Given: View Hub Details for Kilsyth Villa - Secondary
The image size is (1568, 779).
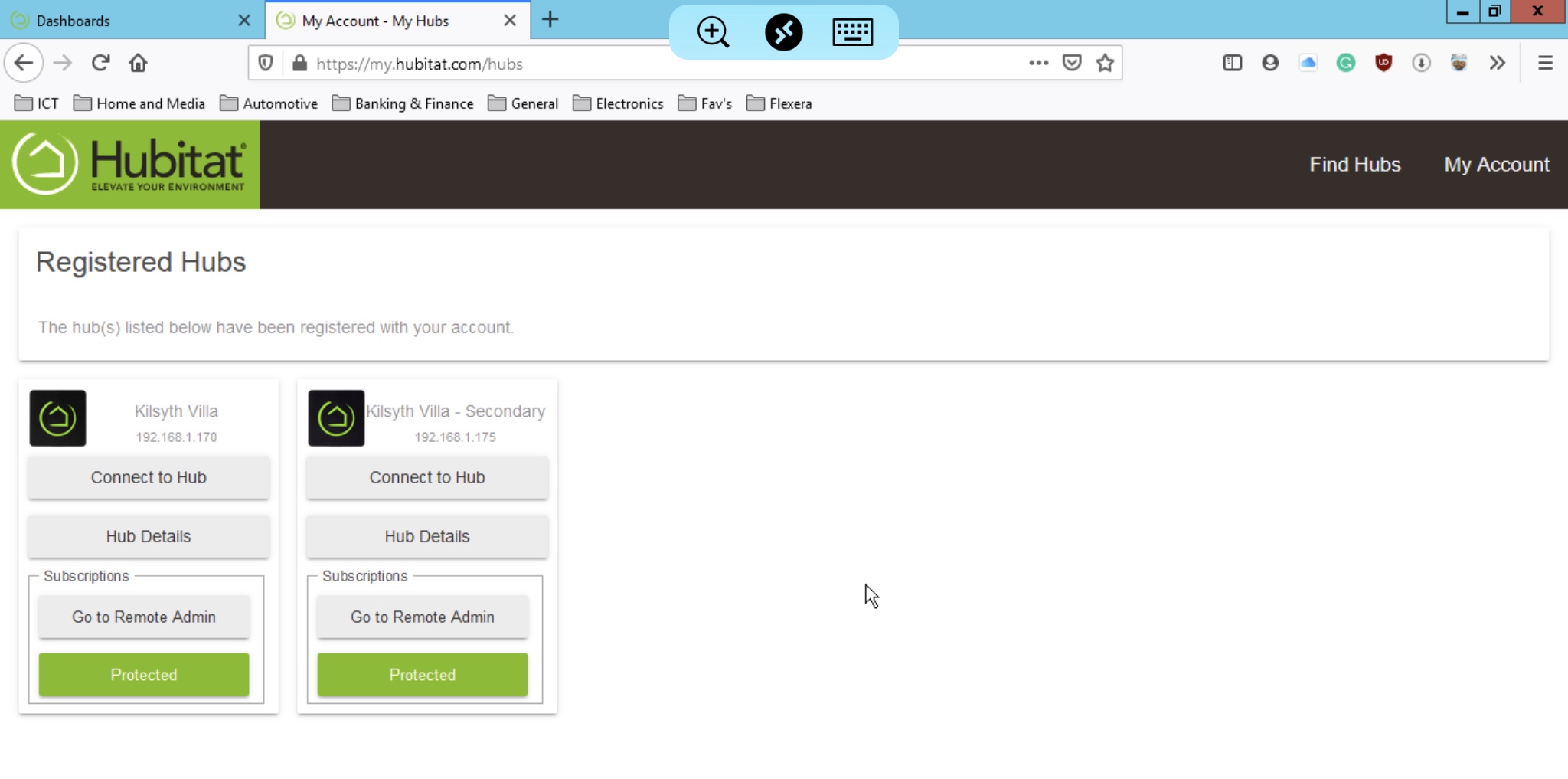Looking at the screenshot, I should (427, 536).
